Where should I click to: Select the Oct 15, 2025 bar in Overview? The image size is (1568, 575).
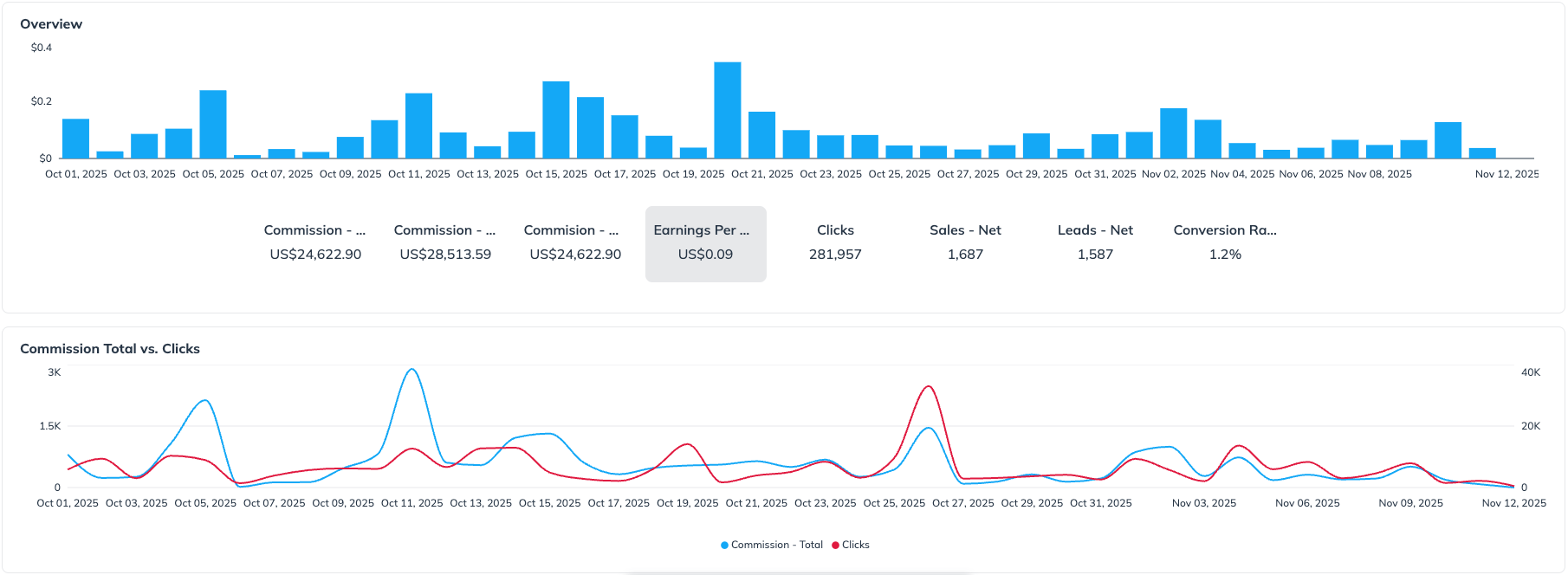tap(556, 120)
